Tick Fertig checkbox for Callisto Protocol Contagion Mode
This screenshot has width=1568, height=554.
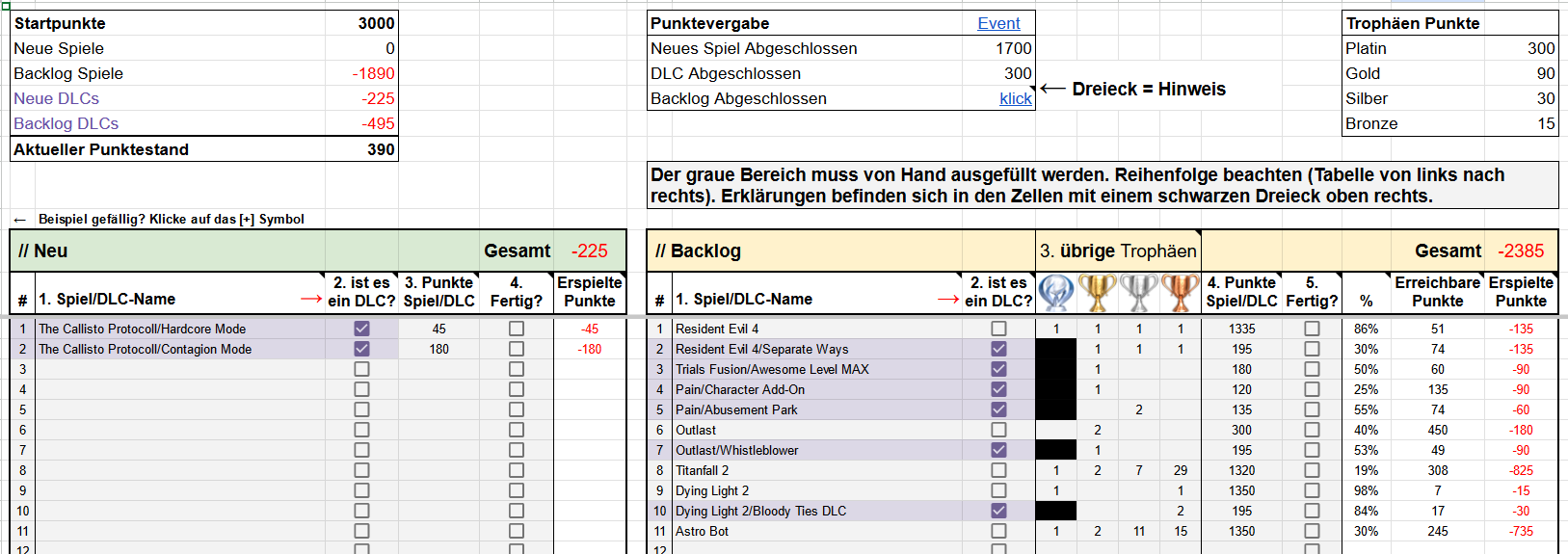[517, 349]
